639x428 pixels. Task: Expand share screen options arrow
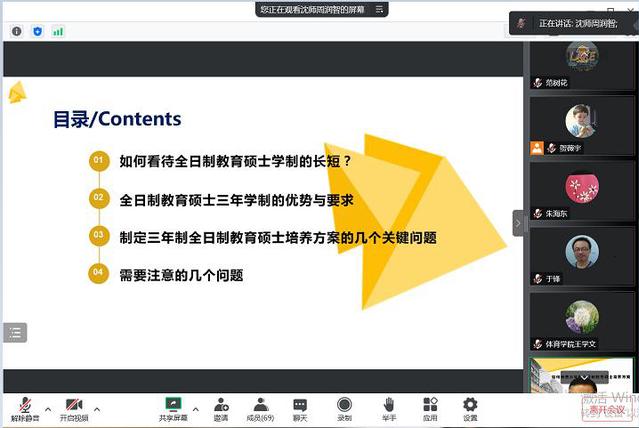click(x=194, y=408)
